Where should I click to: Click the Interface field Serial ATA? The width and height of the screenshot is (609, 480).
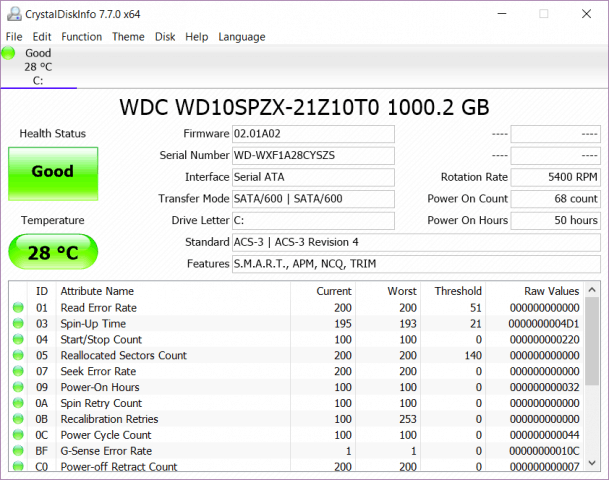click(313, 177)
